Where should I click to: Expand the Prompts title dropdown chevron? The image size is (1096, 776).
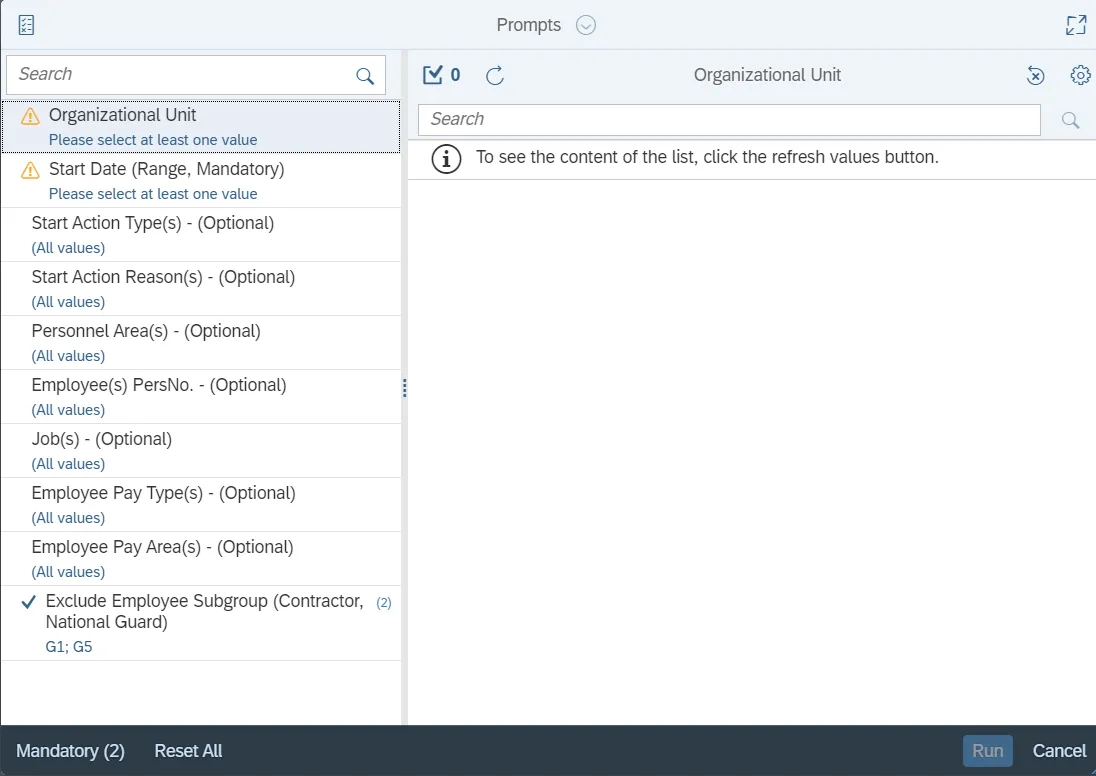586,25
